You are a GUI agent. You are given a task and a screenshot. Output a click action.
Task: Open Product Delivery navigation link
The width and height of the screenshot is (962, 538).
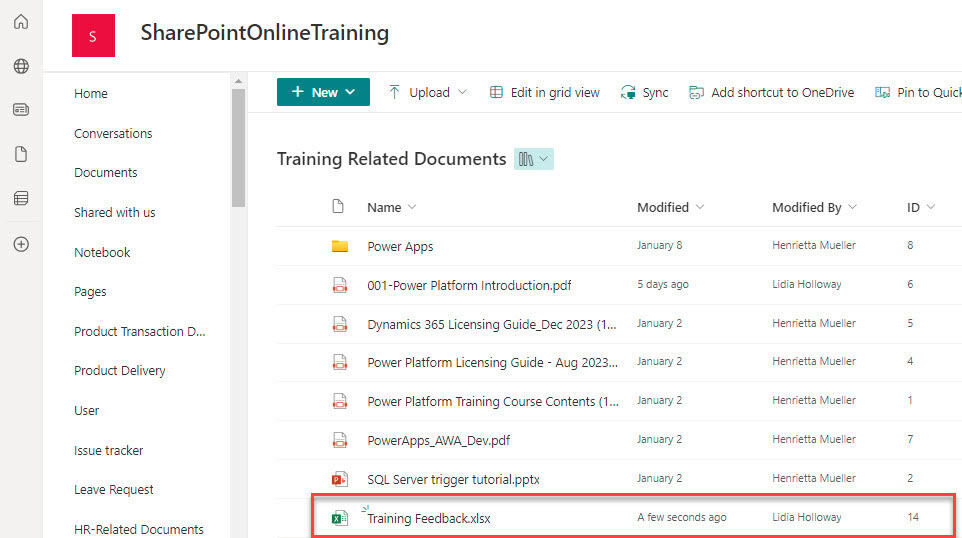click(120, 371)
